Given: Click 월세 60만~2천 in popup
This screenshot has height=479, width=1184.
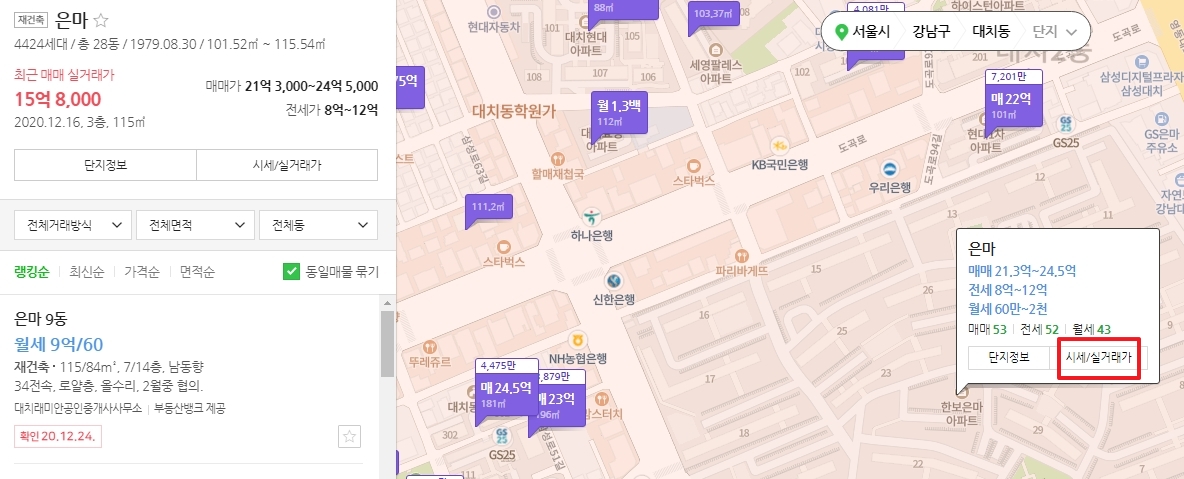Looking at the screenshot, I should [x=1008, y=308].
